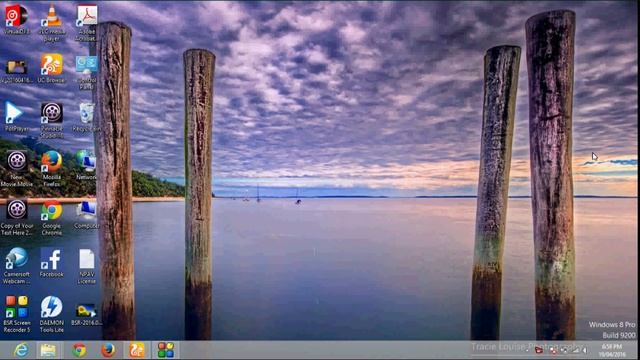Select the NPAV License file icon

tap(87, 266)
